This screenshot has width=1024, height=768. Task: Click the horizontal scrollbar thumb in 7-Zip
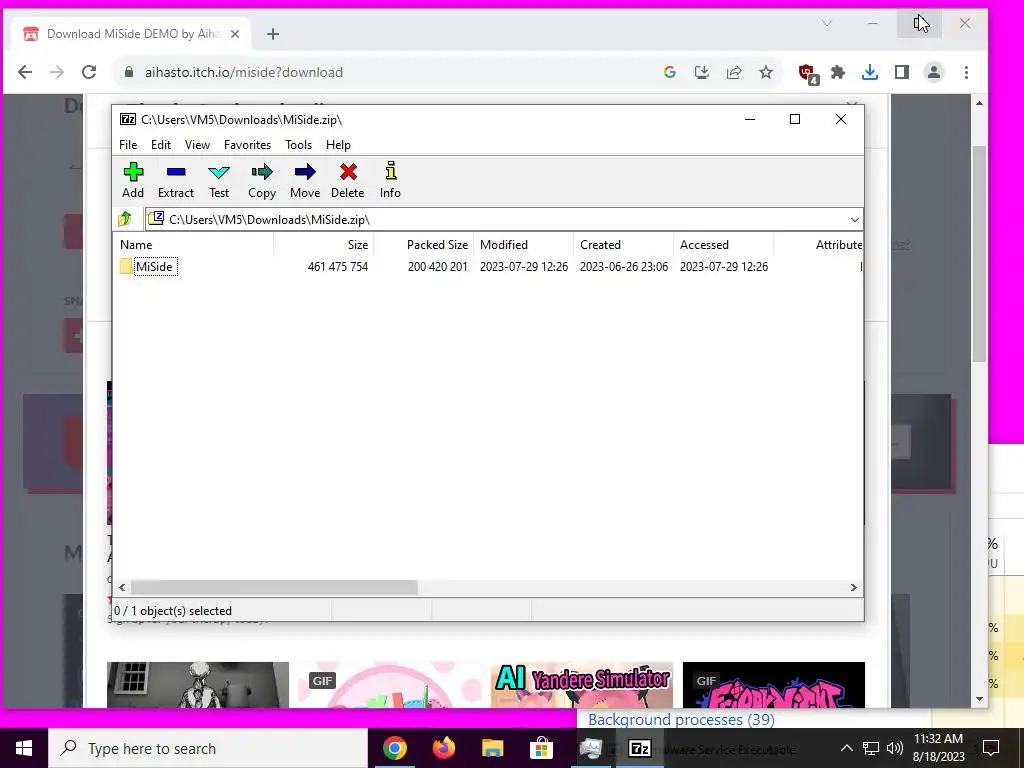[274, 587]
